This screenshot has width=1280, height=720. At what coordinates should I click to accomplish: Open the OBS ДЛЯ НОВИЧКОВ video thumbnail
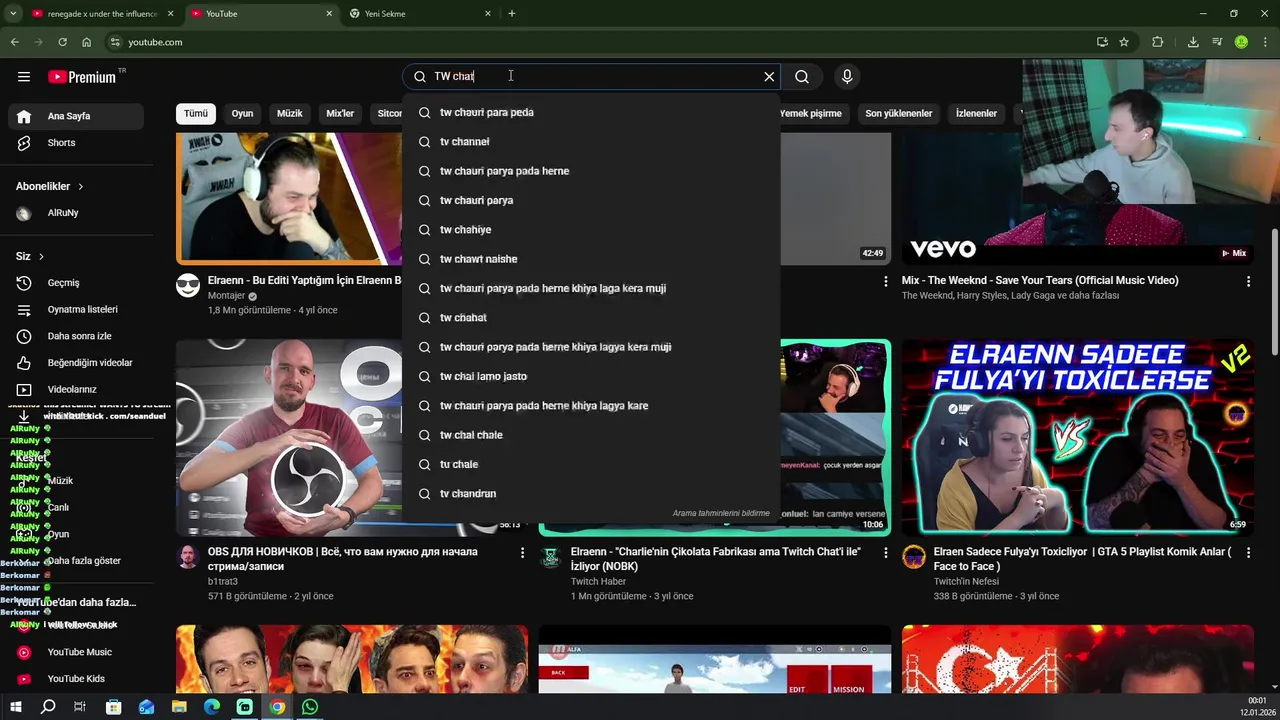tap(289, 437)
